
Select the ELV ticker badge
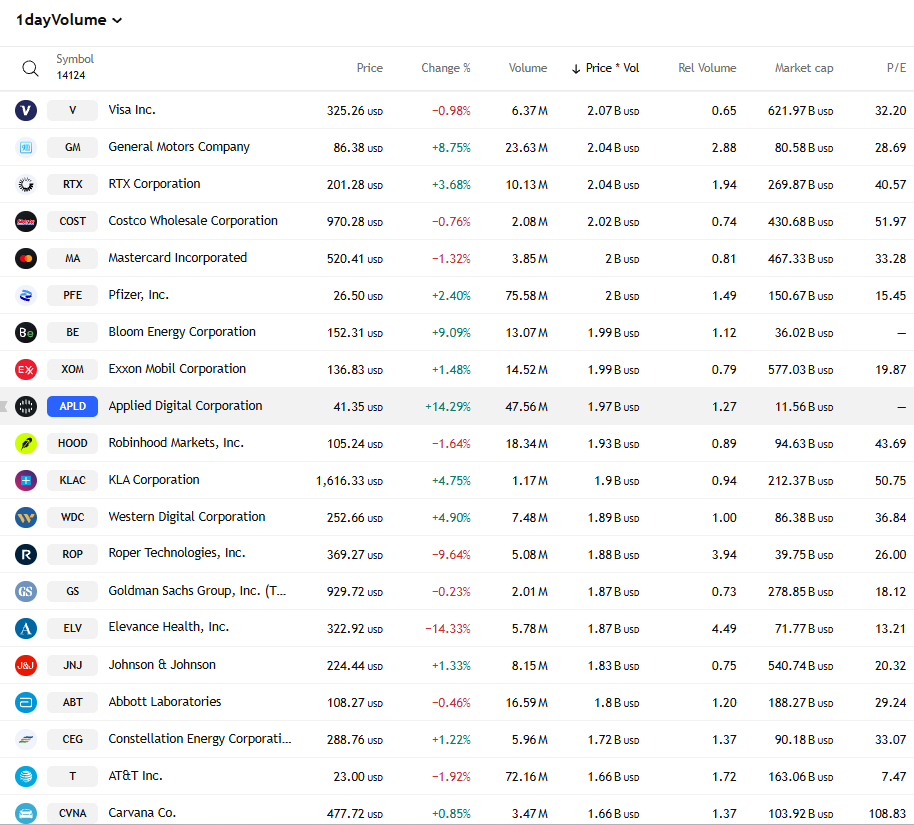point(72,629)
